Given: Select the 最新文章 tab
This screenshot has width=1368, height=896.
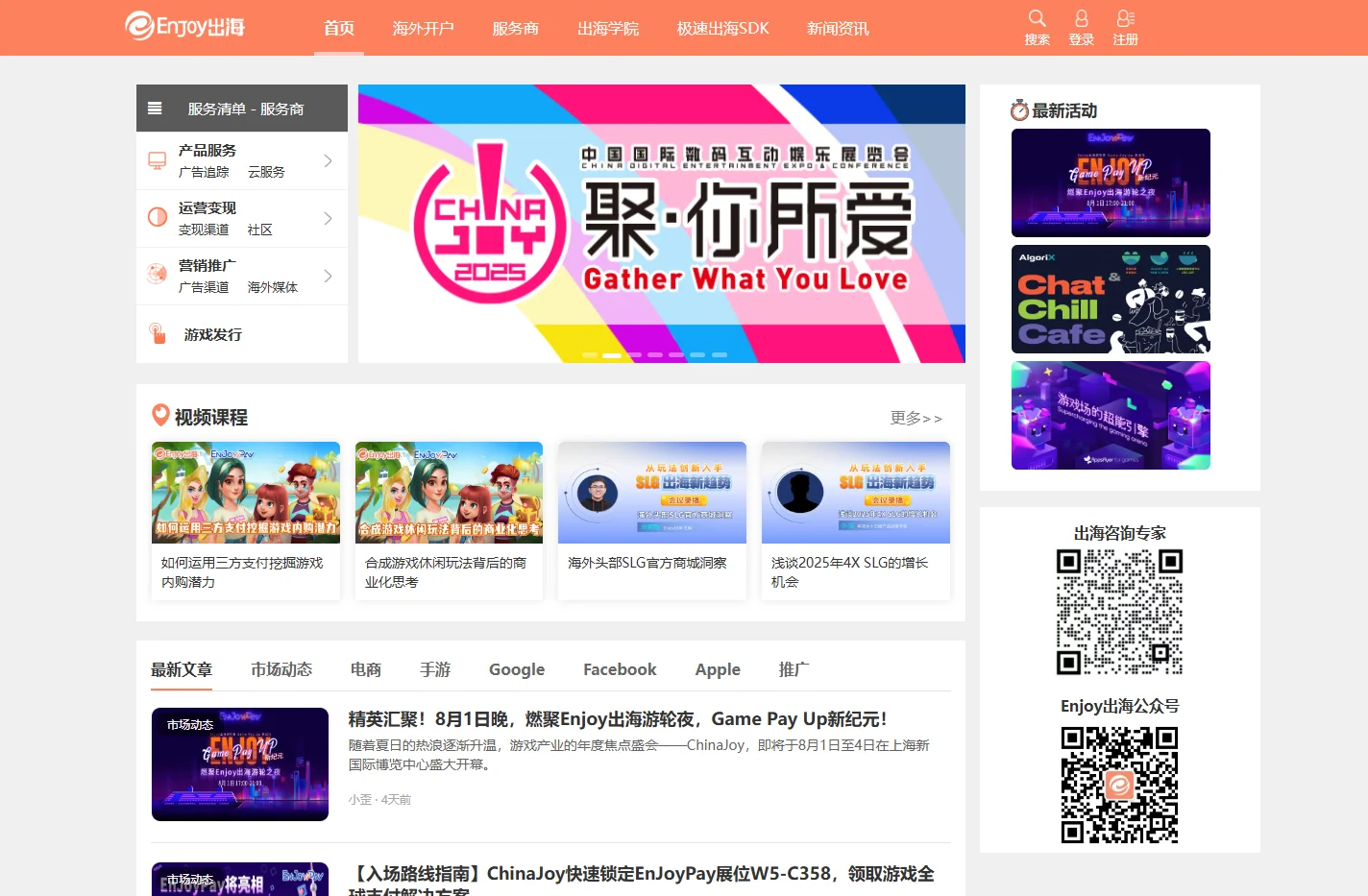Looking at the screenshot, I should 182,669.
